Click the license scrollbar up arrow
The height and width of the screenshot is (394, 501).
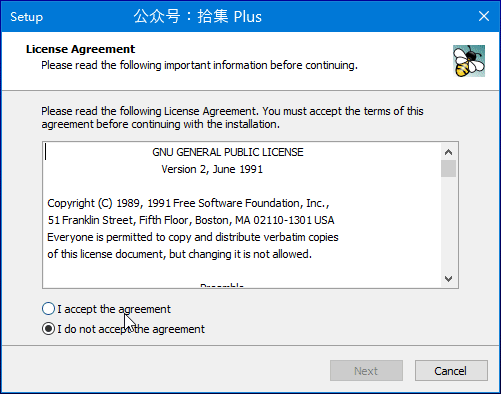tap(449, 152)
